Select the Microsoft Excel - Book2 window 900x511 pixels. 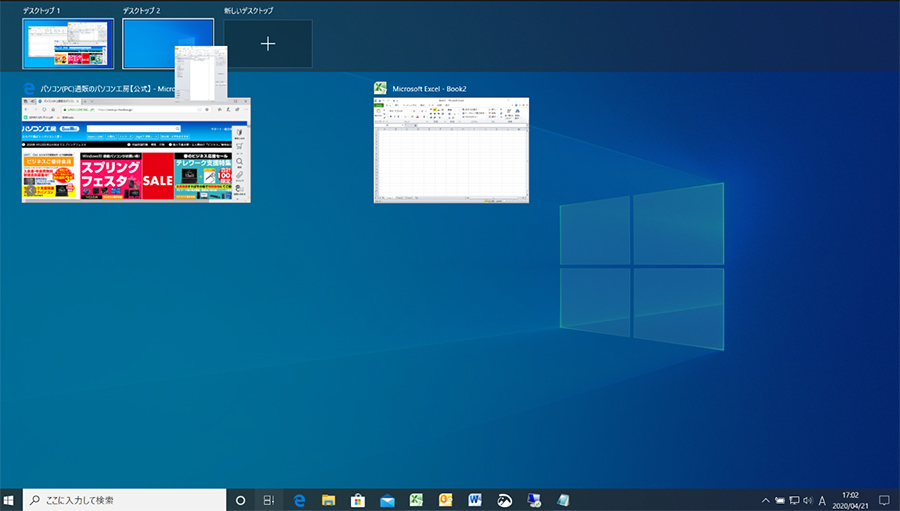[450, 151]
